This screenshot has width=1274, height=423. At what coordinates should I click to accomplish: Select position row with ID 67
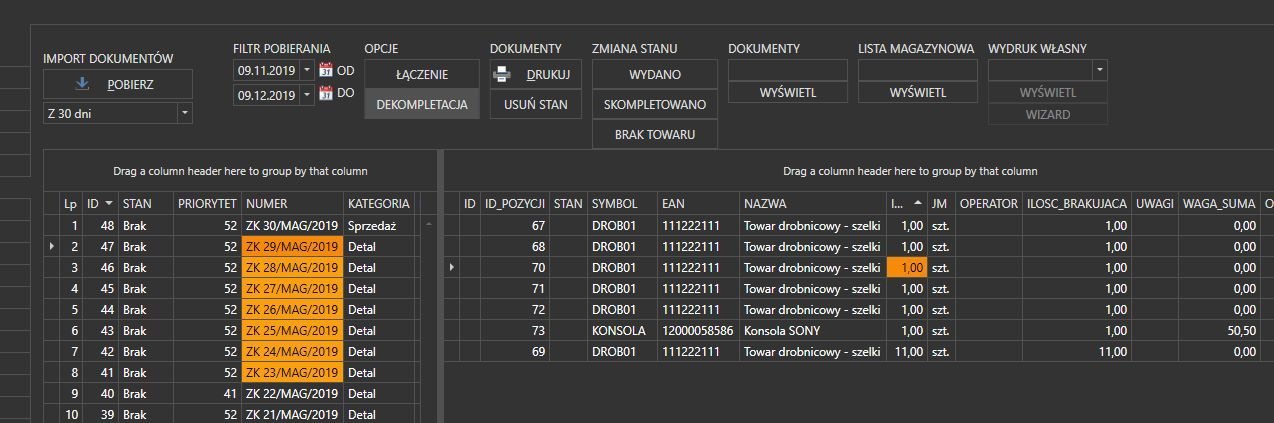click(858, 225)
